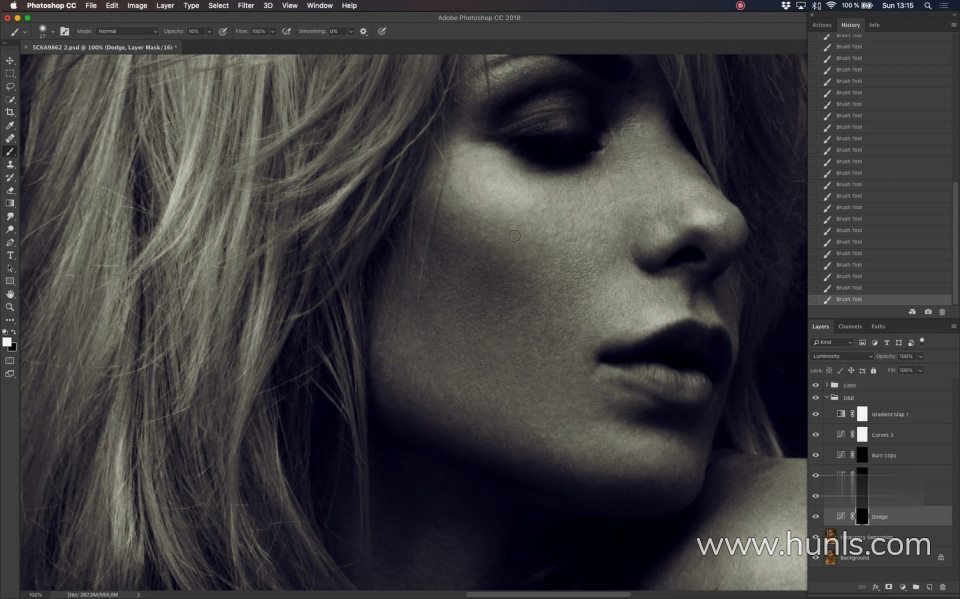
Task: Open the Filter menu
Action: pos(245,6)
